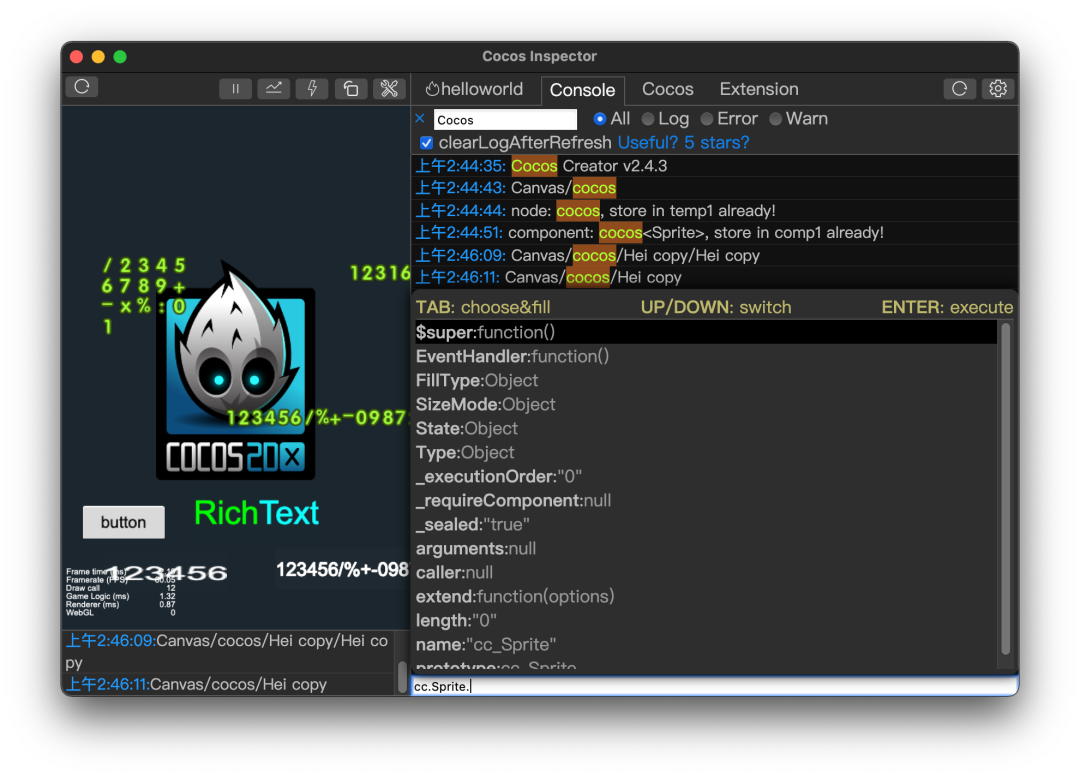Click the "Cocos Creator v2.4.3" log line

(x=715, y=166)
